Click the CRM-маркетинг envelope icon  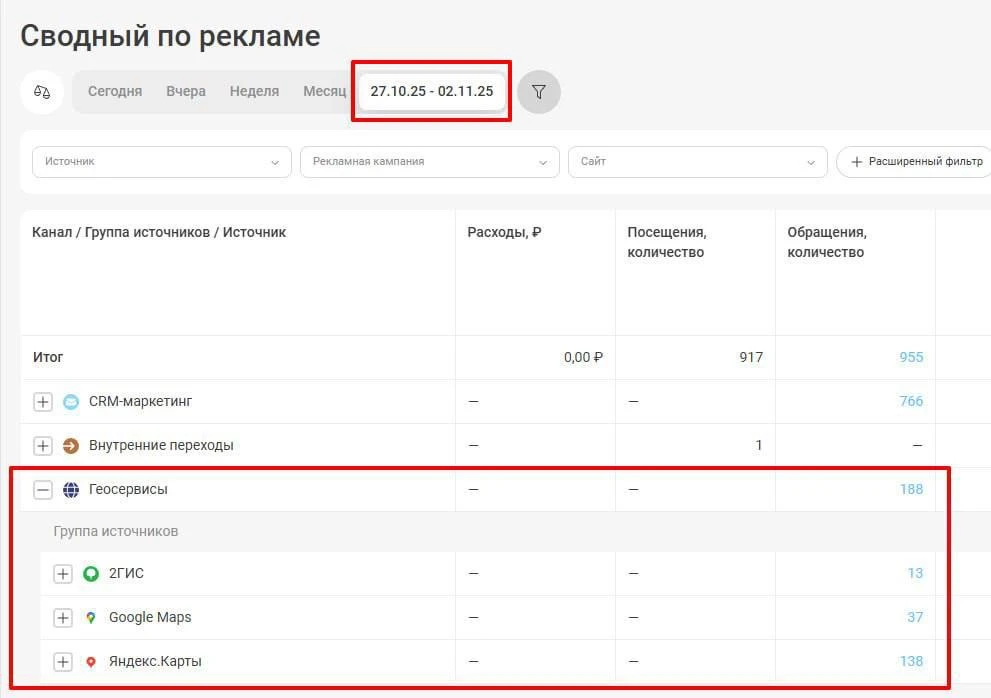(71, 401)
